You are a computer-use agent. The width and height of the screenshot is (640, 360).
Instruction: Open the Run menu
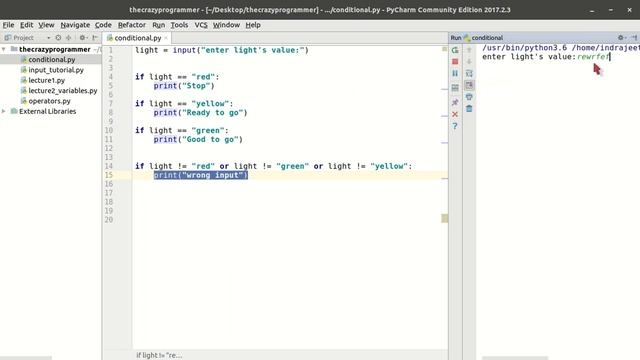pyautogui.click(x=158, y=25)
